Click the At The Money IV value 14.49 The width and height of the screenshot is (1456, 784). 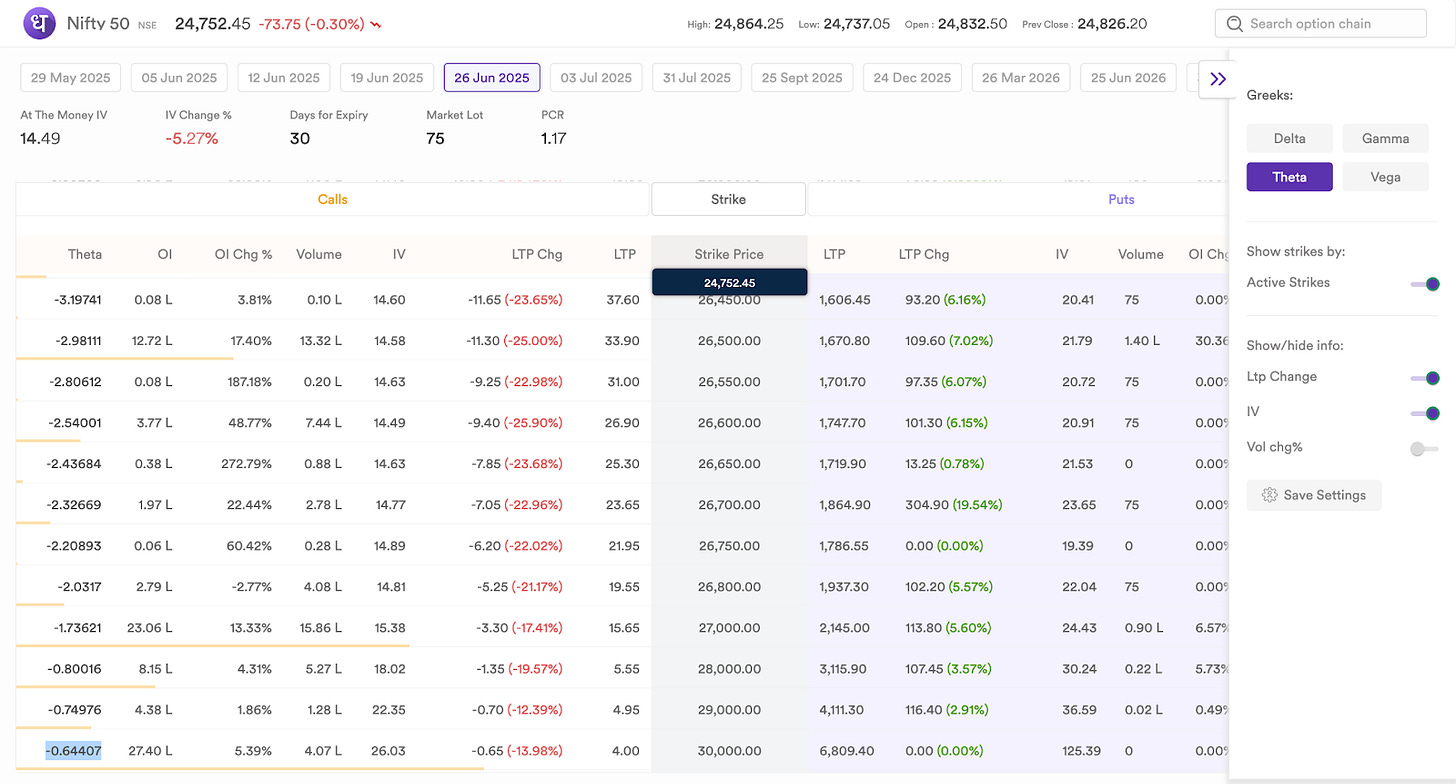coord(40,139)
